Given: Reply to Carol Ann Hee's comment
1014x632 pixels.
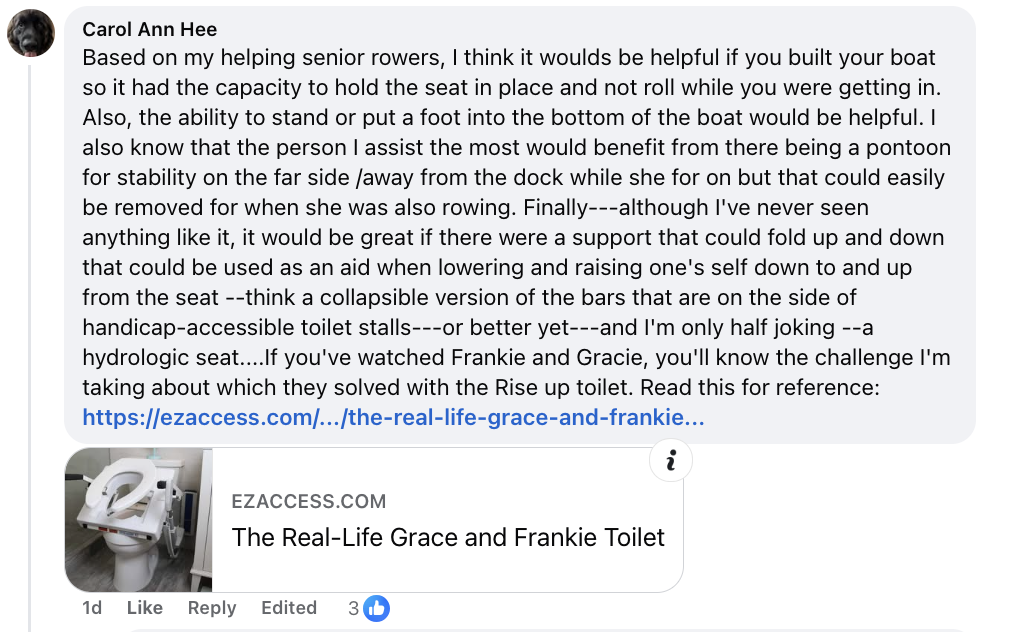Looking at the screenshot, I should tap(211, 607).
